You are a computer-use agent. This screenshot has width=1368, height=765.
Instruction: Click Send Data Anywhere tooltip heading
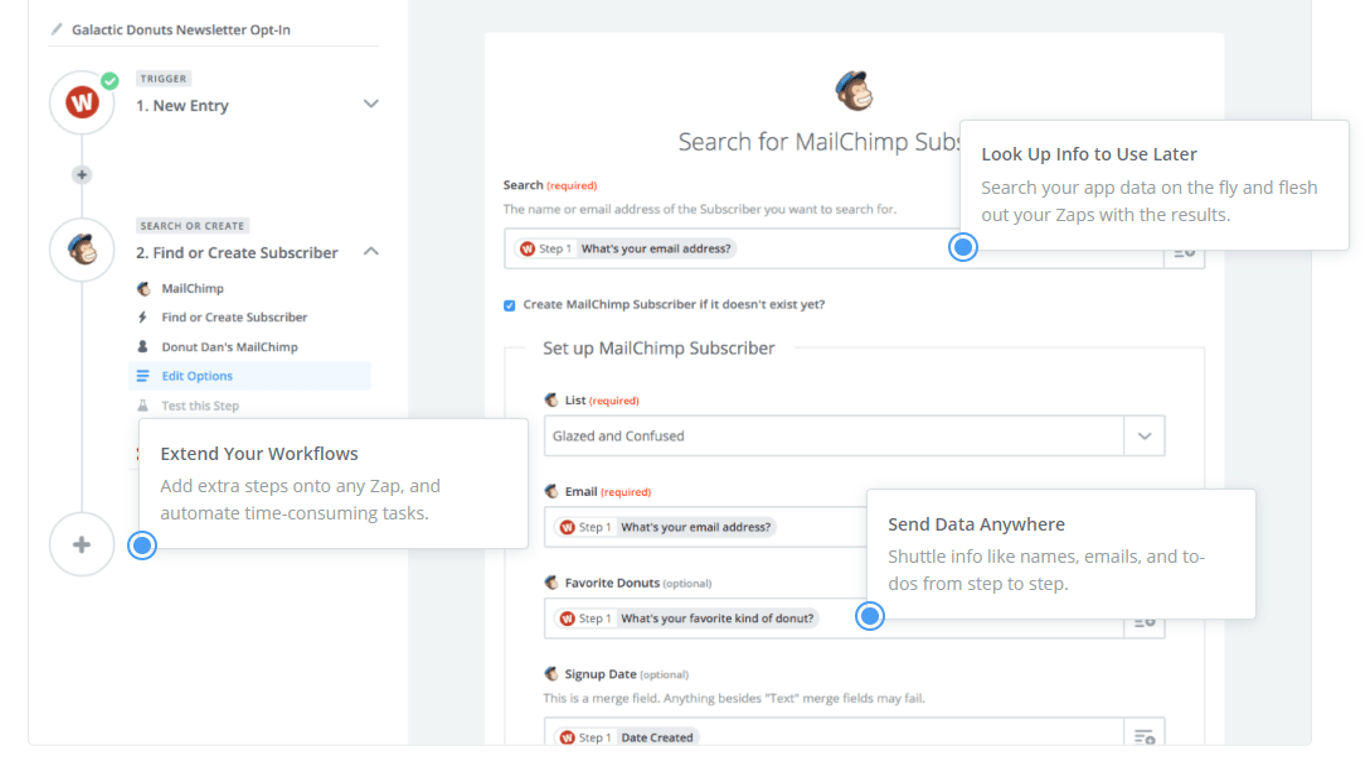(x=976, y=524)
